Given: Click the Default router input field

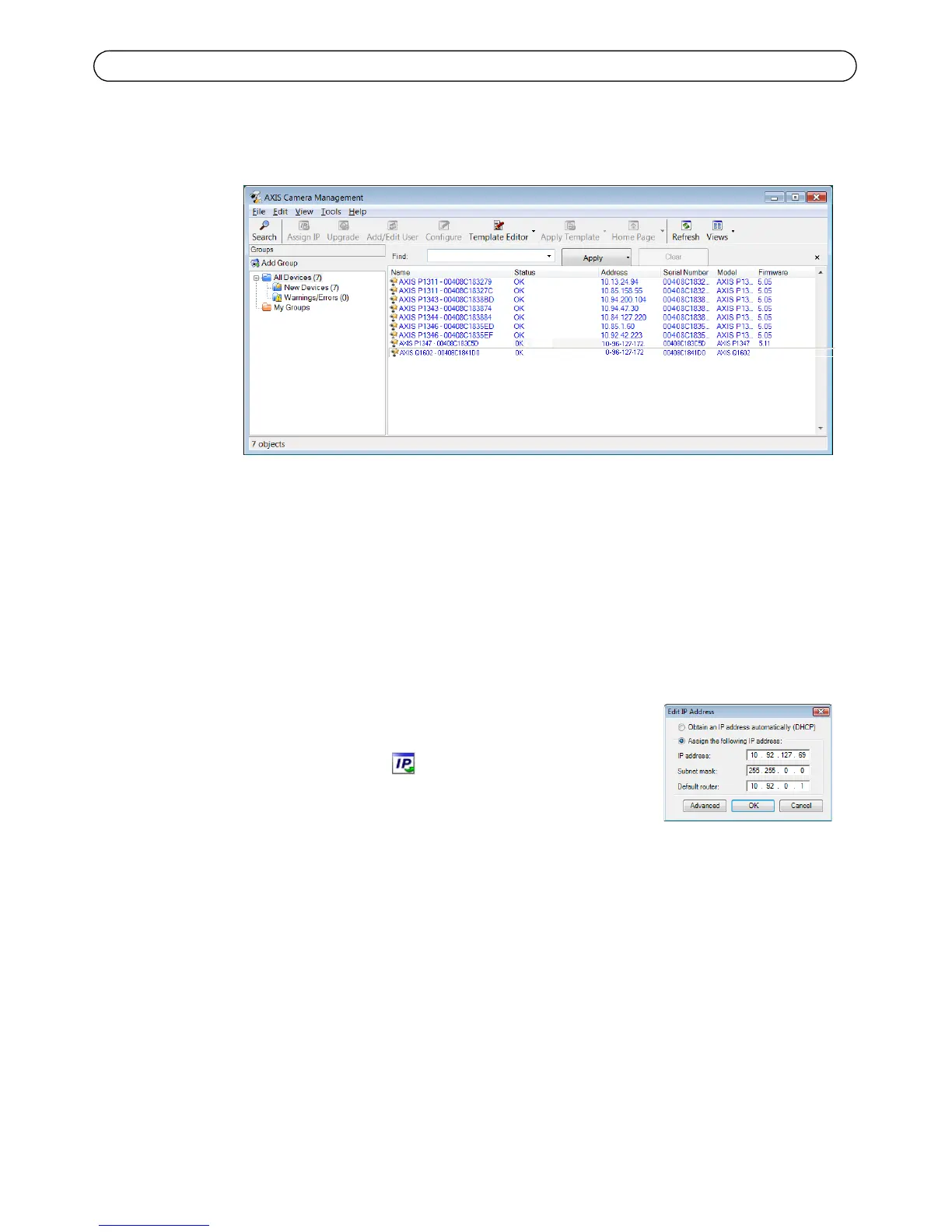Looking at the screenshot, I should [778, 786].
